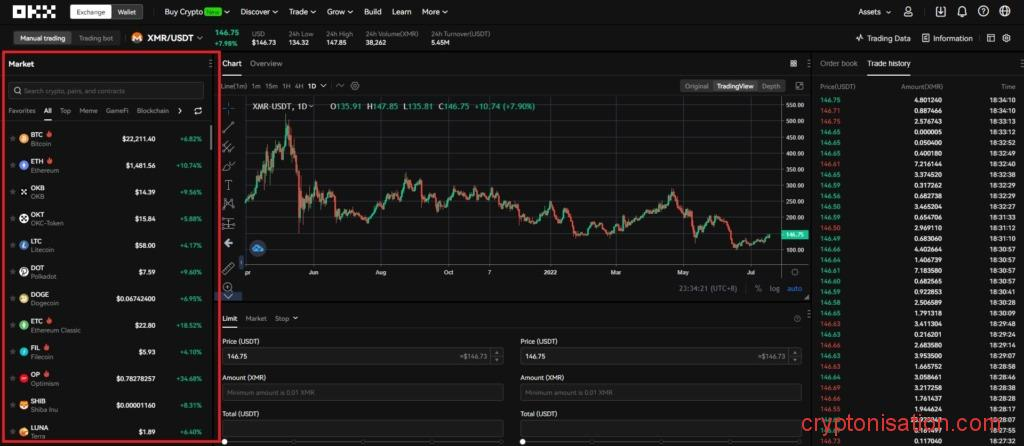The image size is (1024, 446).
Task: Select the trend line drawing tool
Action: tap(228, 126)
